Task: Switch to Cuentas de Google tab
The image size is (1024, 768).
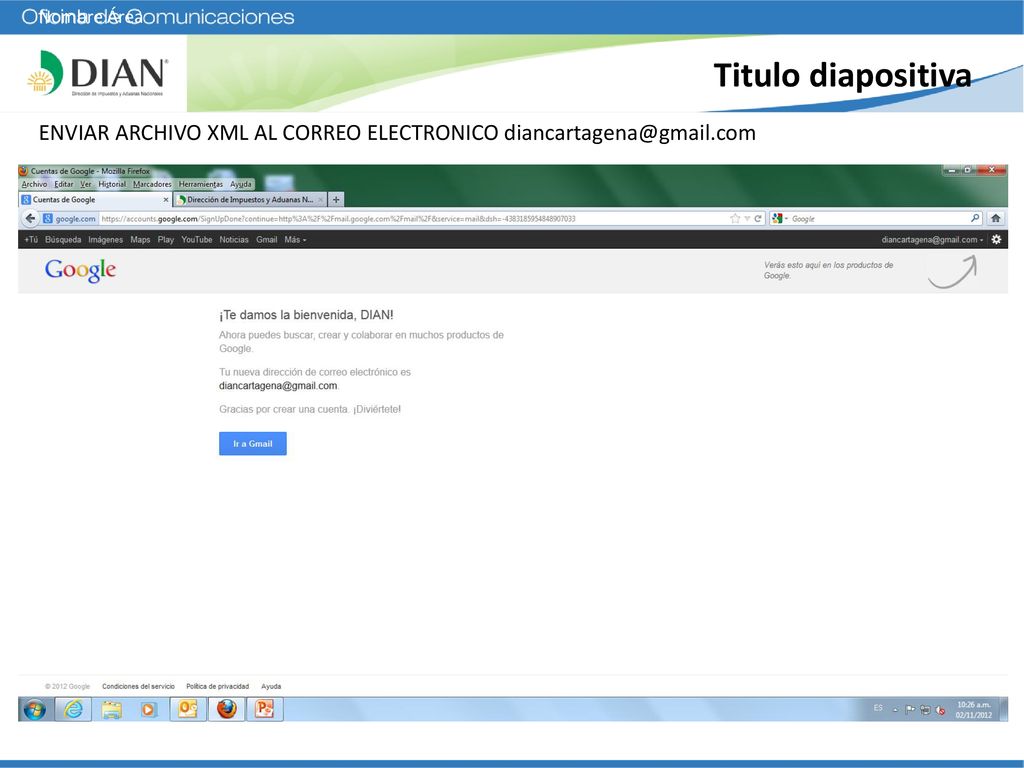Action: click(x=95, y=200)
